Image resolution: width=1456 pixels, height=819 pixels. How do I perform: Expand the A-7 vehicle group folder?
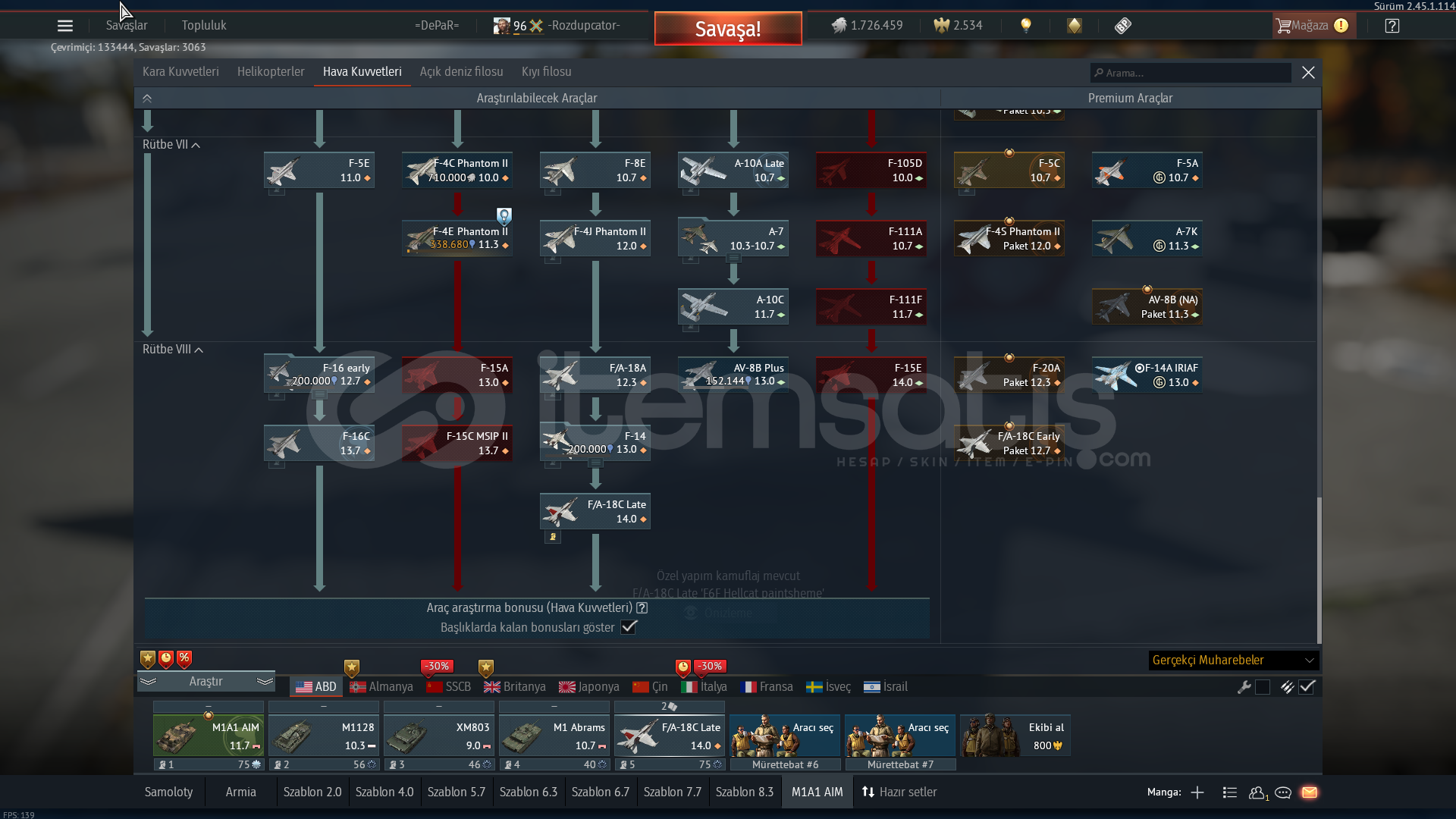[733, 238]
